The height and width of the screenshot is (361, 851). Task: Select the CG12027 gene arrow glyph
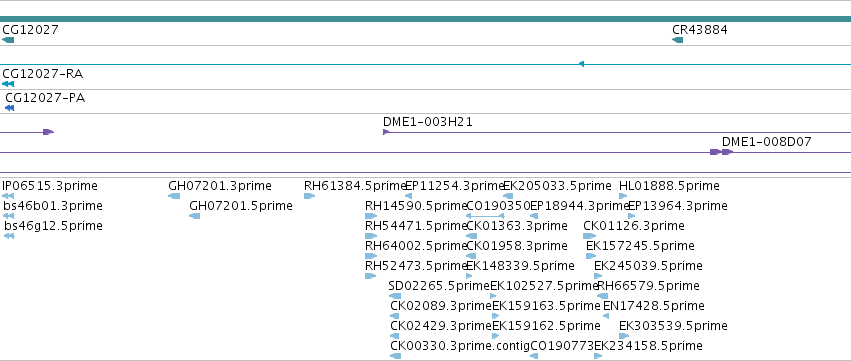pos(8,40)
